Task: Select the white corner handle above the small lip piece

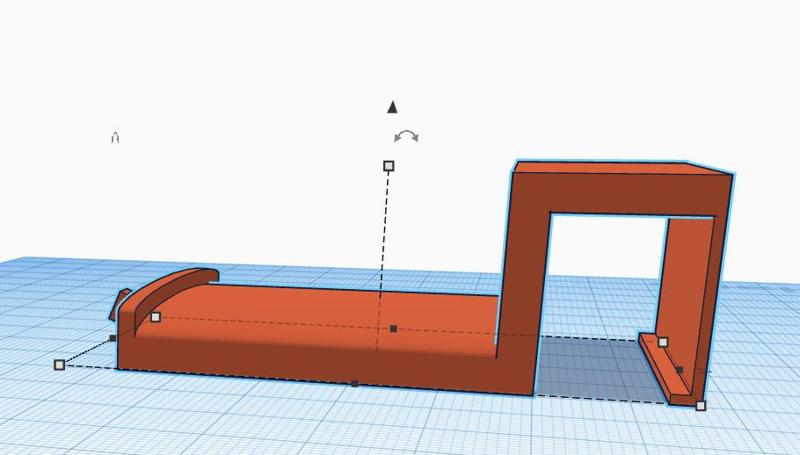Action: [x=663, y=342]
